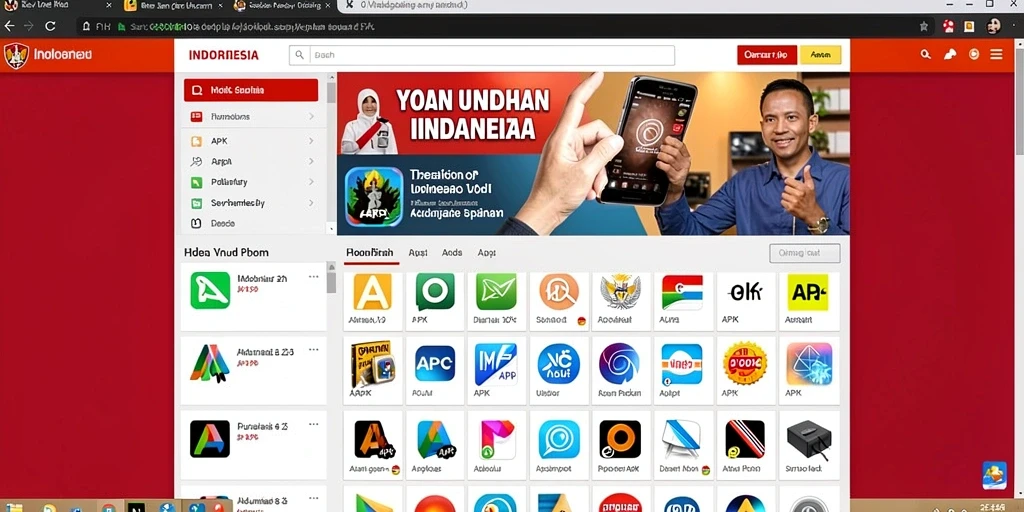Switch to the Aods tab
The width and height of the screenshot is (1024, 512).
pyautogui.click(x=452, y=253)
